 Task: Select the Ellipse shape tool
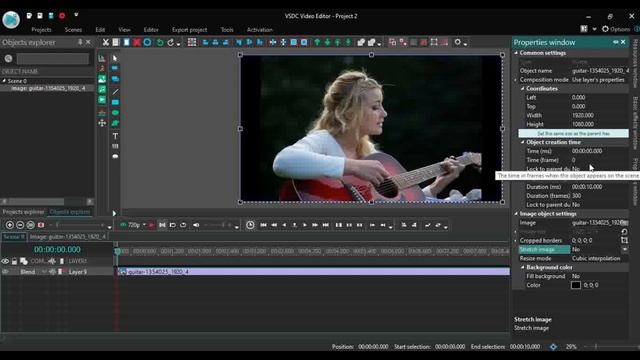[116, 113]
